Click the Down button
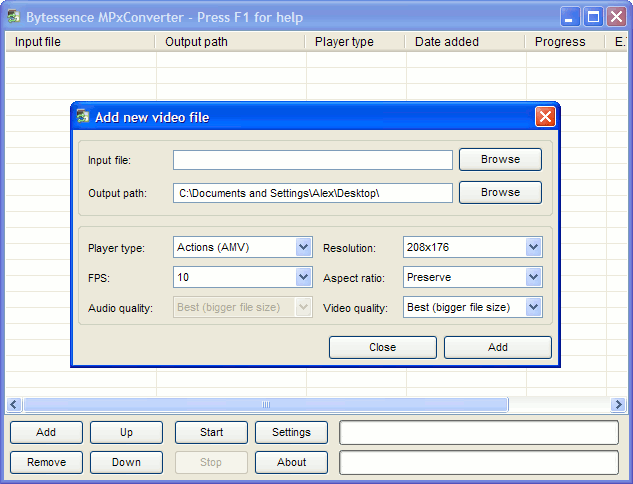This screenshot has height=484, width=633. click(126, 462)
